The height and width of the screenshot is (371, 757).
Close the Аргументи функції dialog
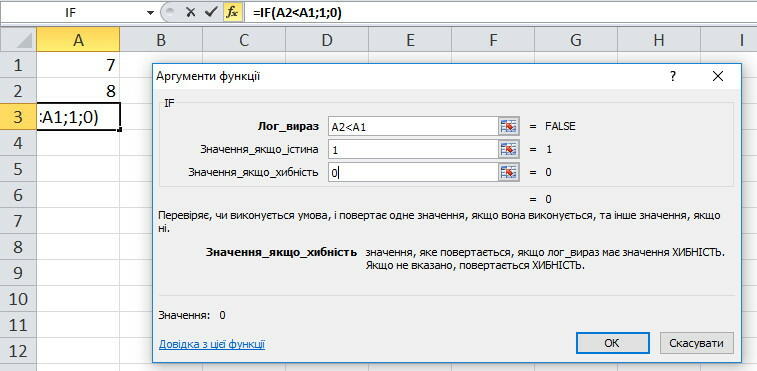pos(718,76)
